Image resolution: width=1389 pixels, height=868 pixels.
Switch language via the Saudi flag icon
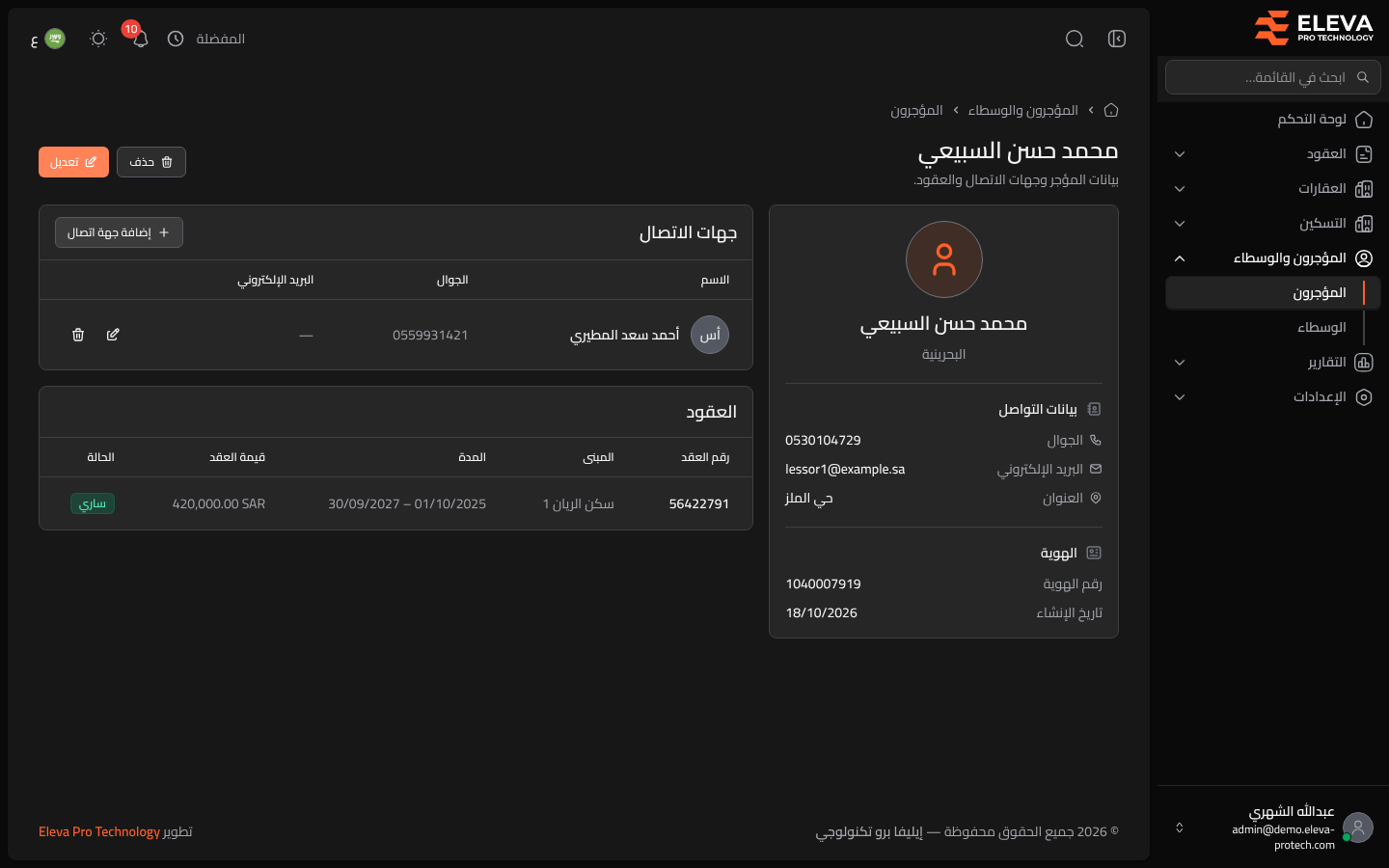pos(55,39)
